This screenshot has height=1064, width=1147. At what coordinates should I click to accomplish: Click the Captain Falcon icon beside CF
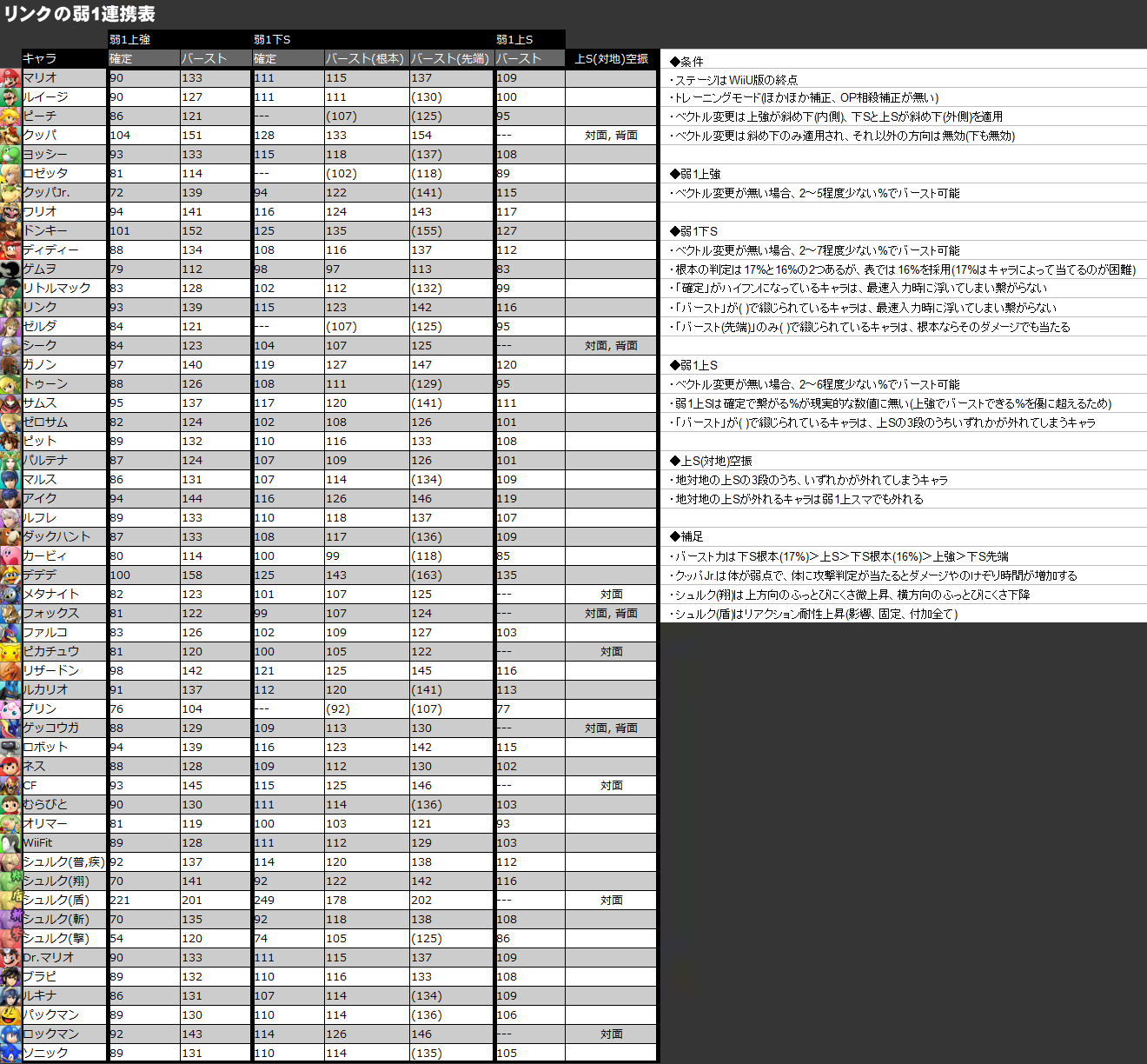click(10, 785)
